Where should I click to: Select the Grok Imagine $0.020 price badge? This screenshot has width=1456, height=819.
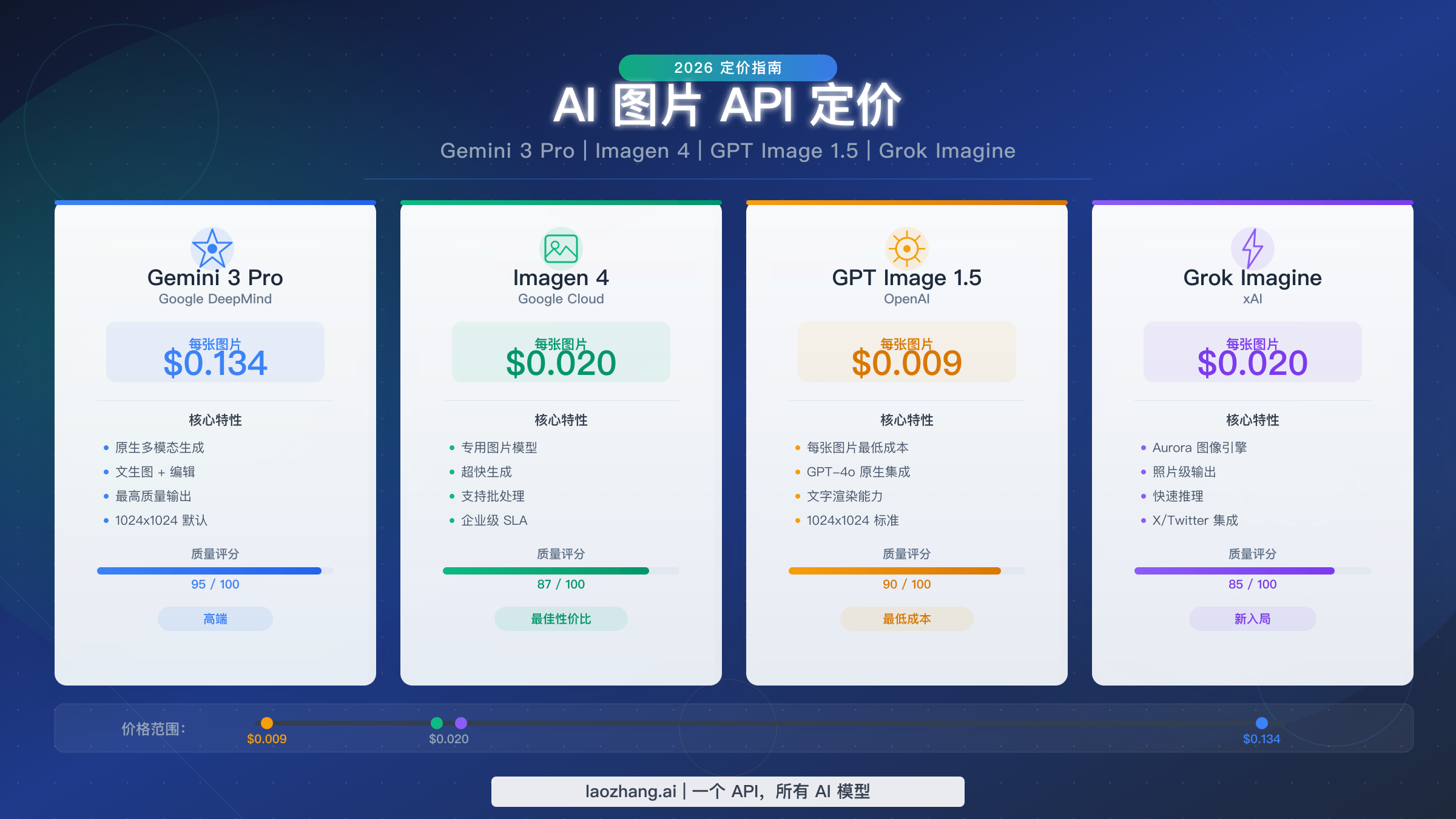[1251, 352]
